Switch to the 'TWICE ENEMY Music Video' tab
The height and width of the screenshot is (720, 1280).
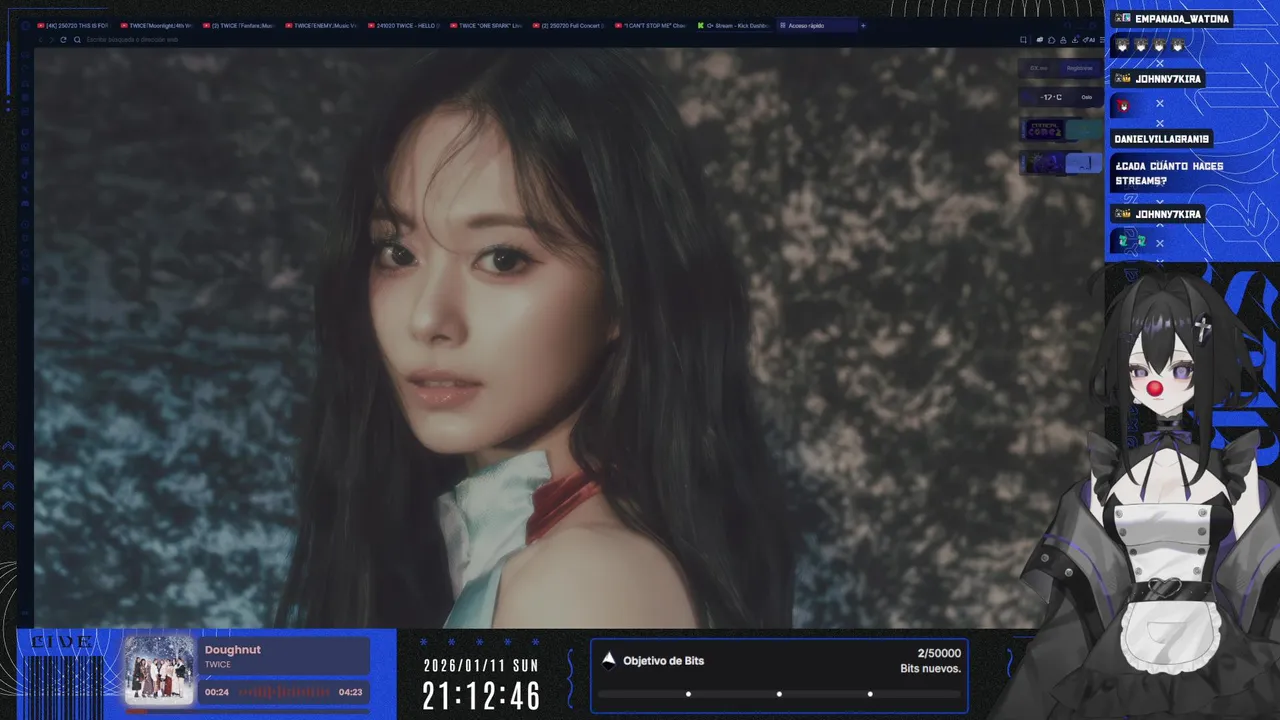click(320, 25)
